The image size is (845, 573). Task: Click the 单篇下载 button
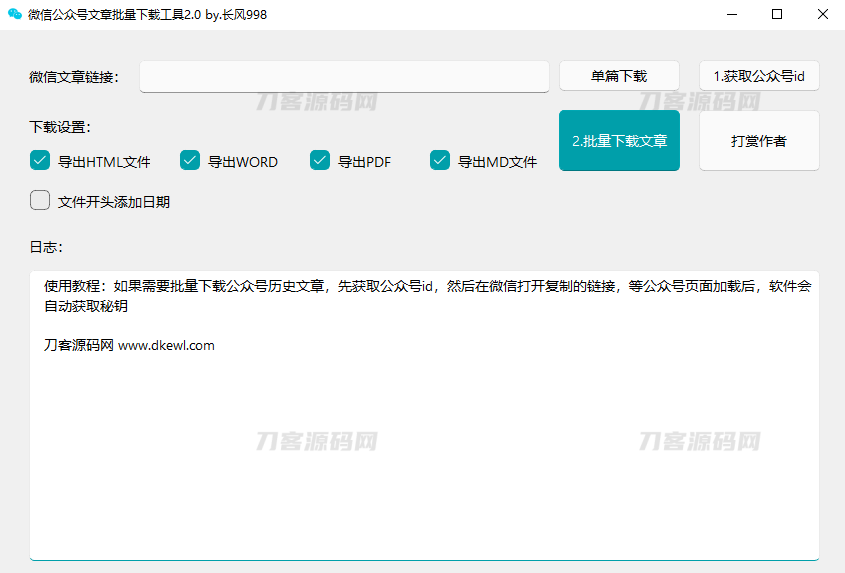coord(619,76)
